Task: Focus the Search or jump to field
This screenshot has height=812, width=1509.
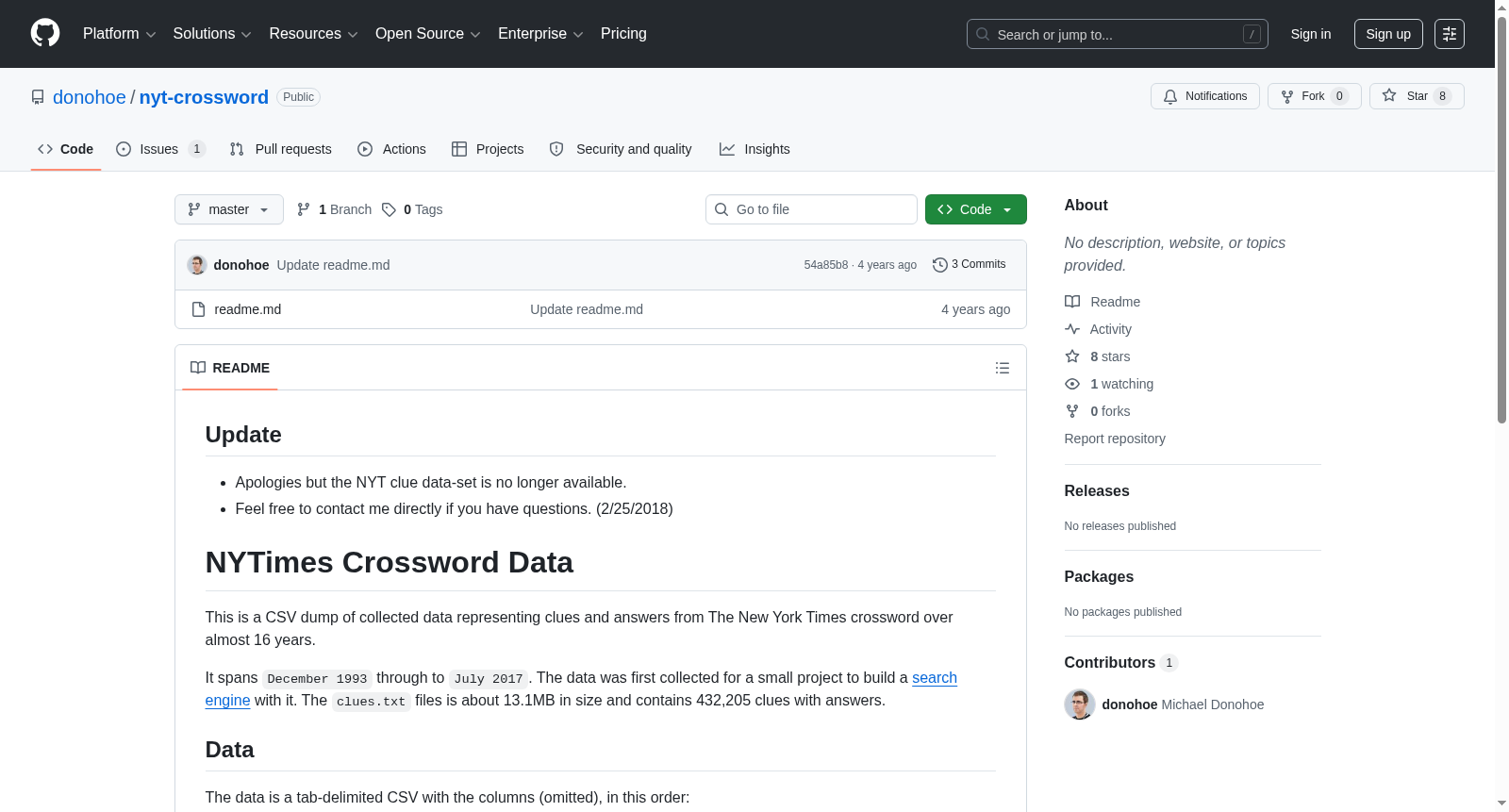Action: pyautogui.click(x=1118, y=34)
